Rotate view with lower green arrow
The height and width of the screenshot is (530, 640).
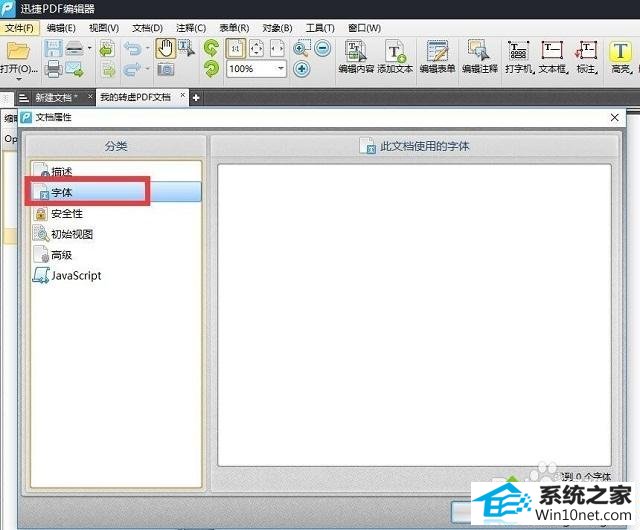pos(211,69)
